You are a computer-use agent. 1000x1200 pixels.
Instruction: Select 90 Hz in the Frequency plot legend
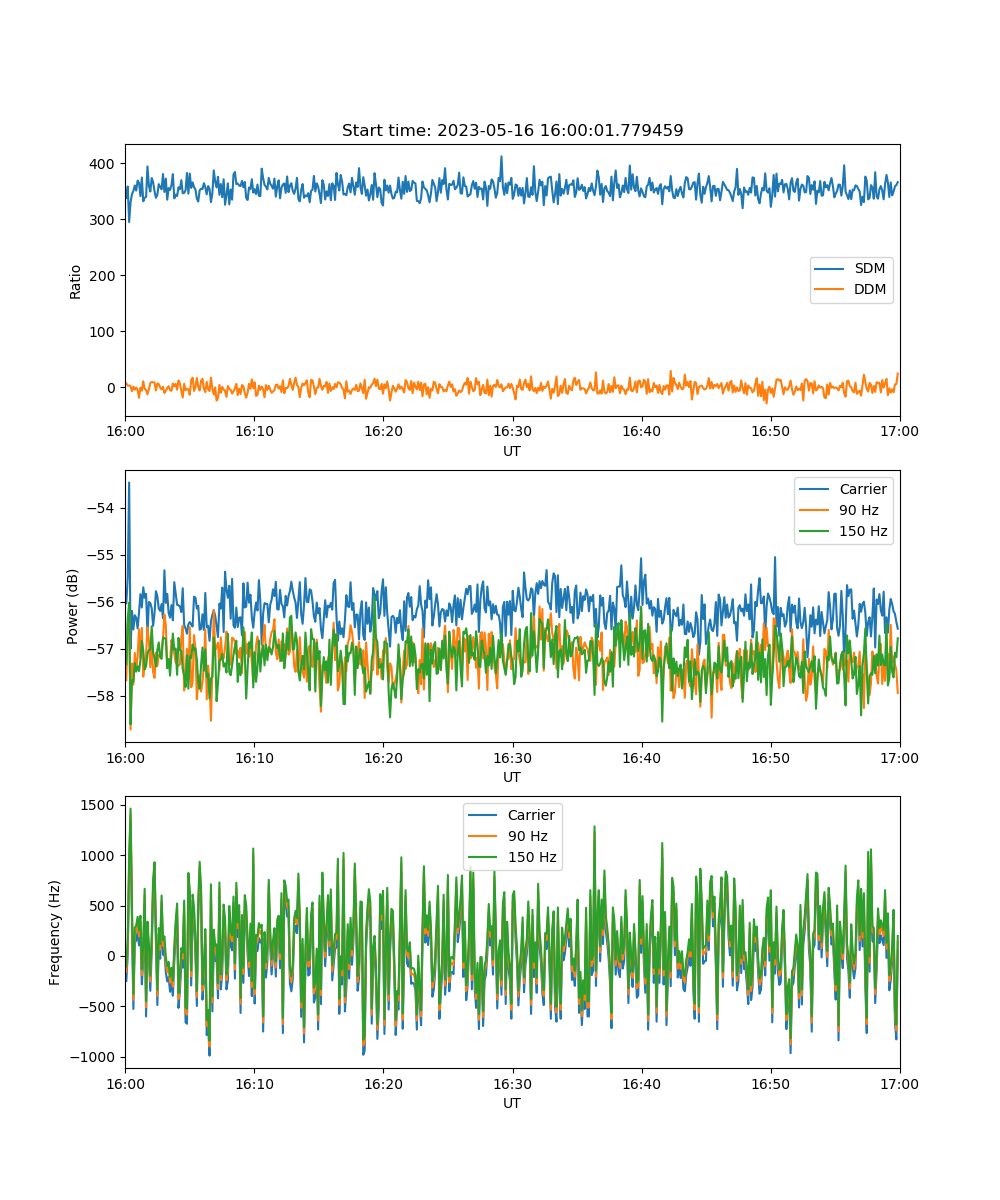[526, 836]
